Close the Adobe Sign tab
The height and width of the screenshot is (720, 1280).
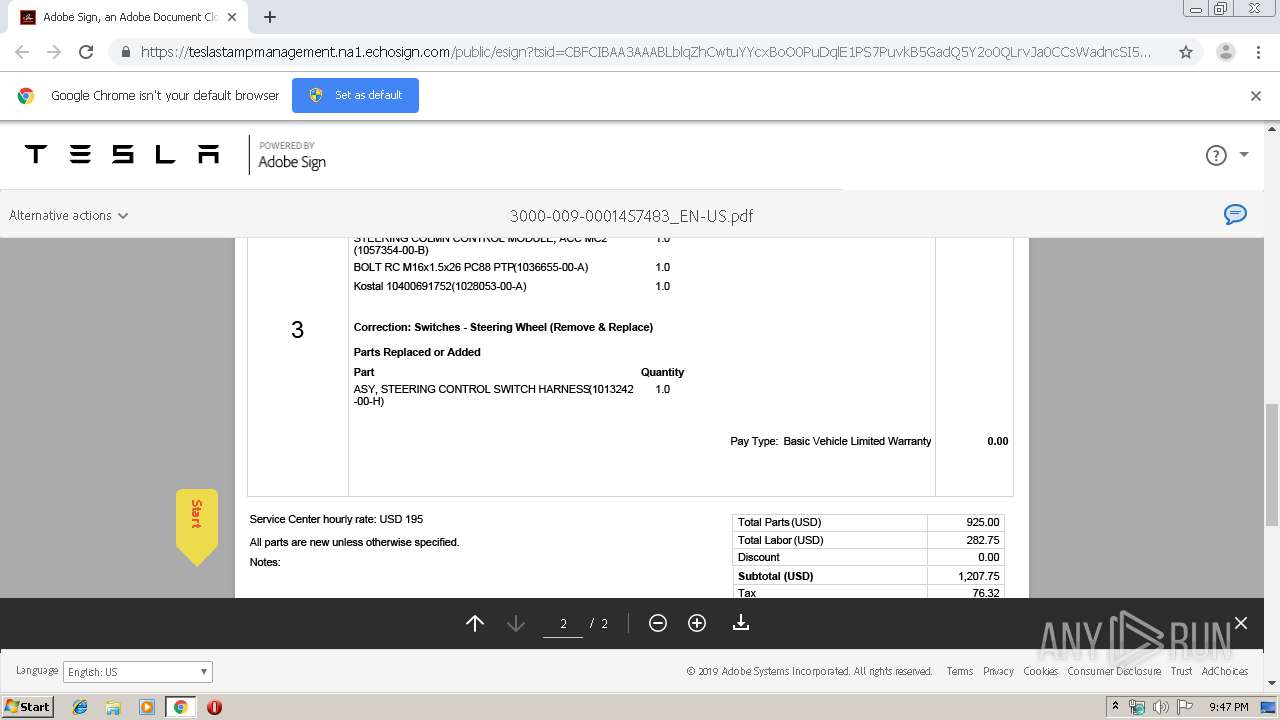point(232,17)
